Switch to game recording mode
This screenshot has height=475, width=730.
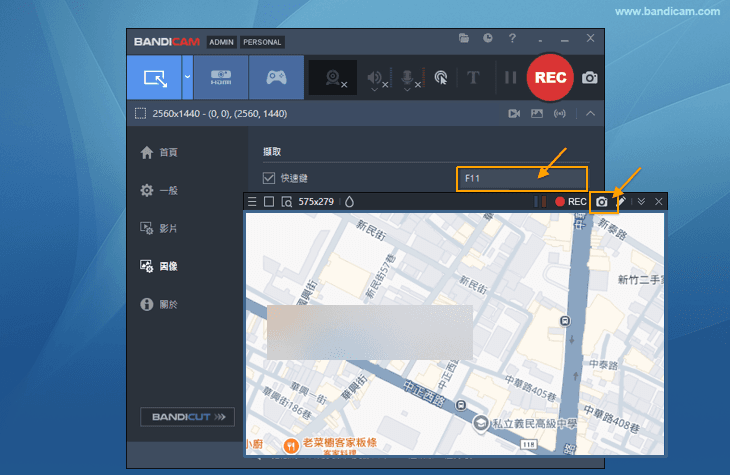tap(275, 77)
